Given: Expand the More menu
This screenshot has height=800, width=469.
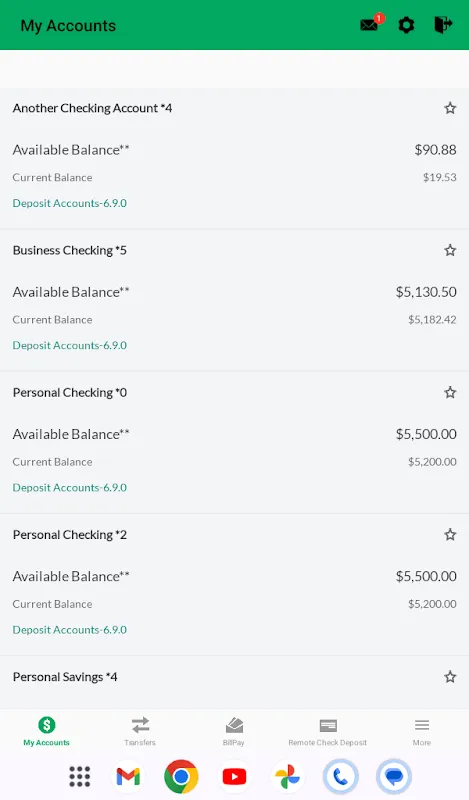Looking at the screenshot, I should [422, 731].
